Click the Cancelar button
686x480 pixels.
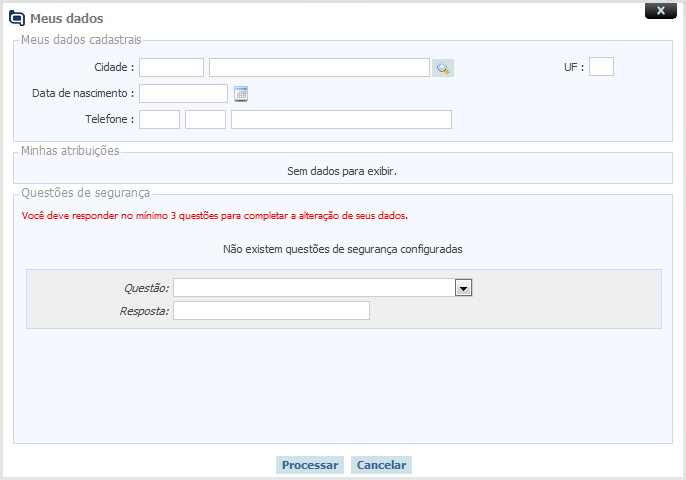click(381, 465)
